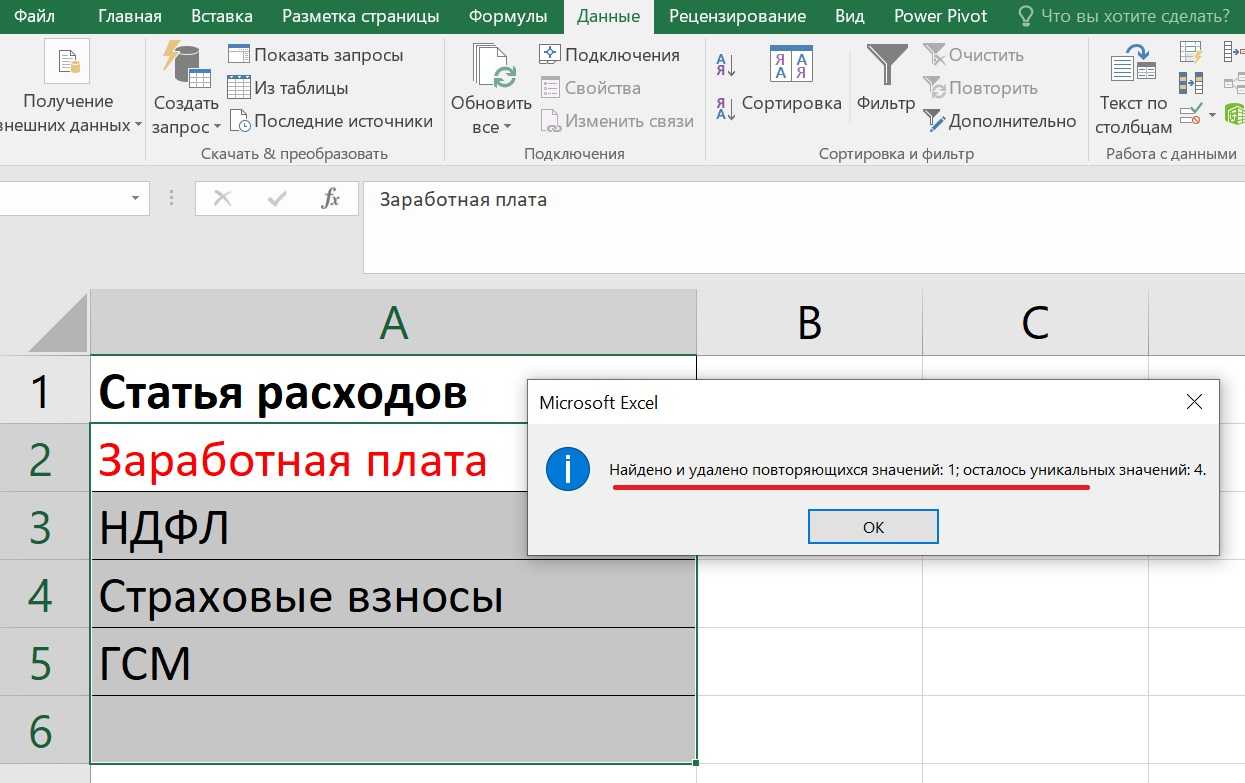
Task: Select column C header
Action: click(1035, 322)
